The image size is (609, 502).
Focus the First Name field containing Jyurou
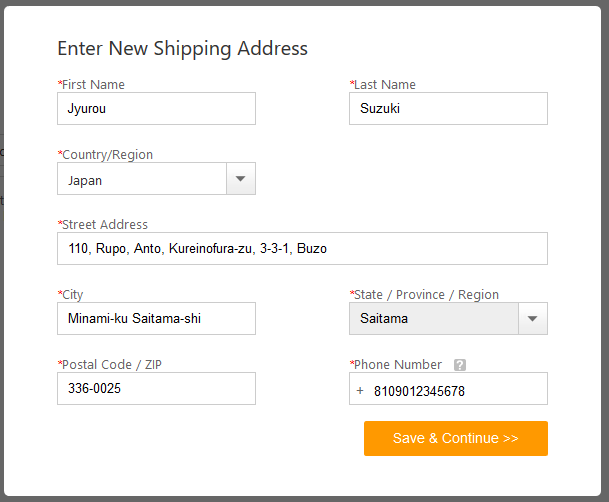(x=156, y=109)
